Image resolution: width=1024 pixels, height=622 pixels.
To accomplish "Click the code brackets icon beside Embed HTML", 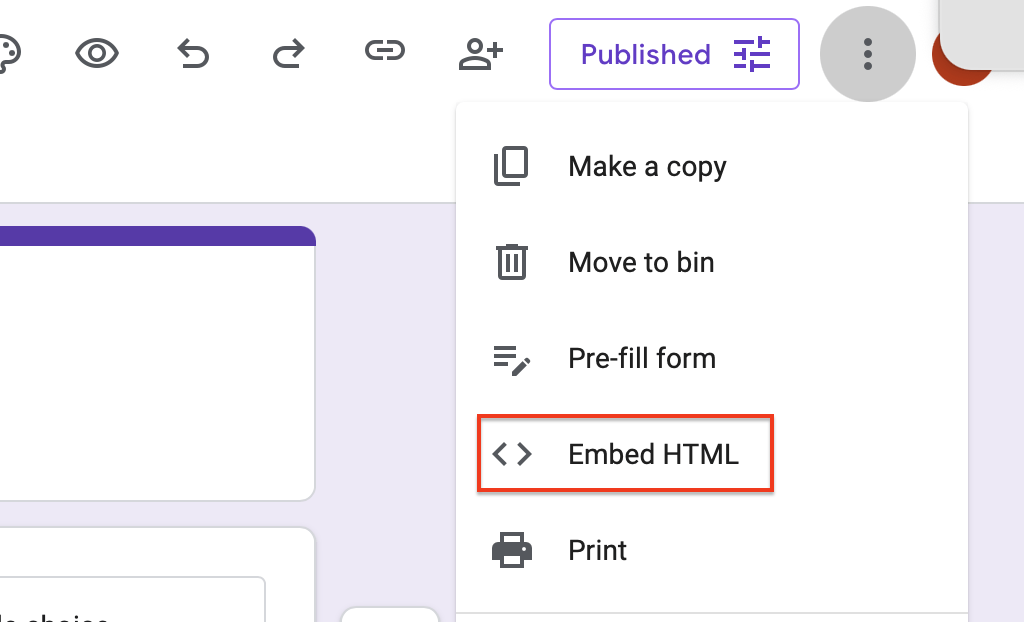I will (x=512, y=453).
